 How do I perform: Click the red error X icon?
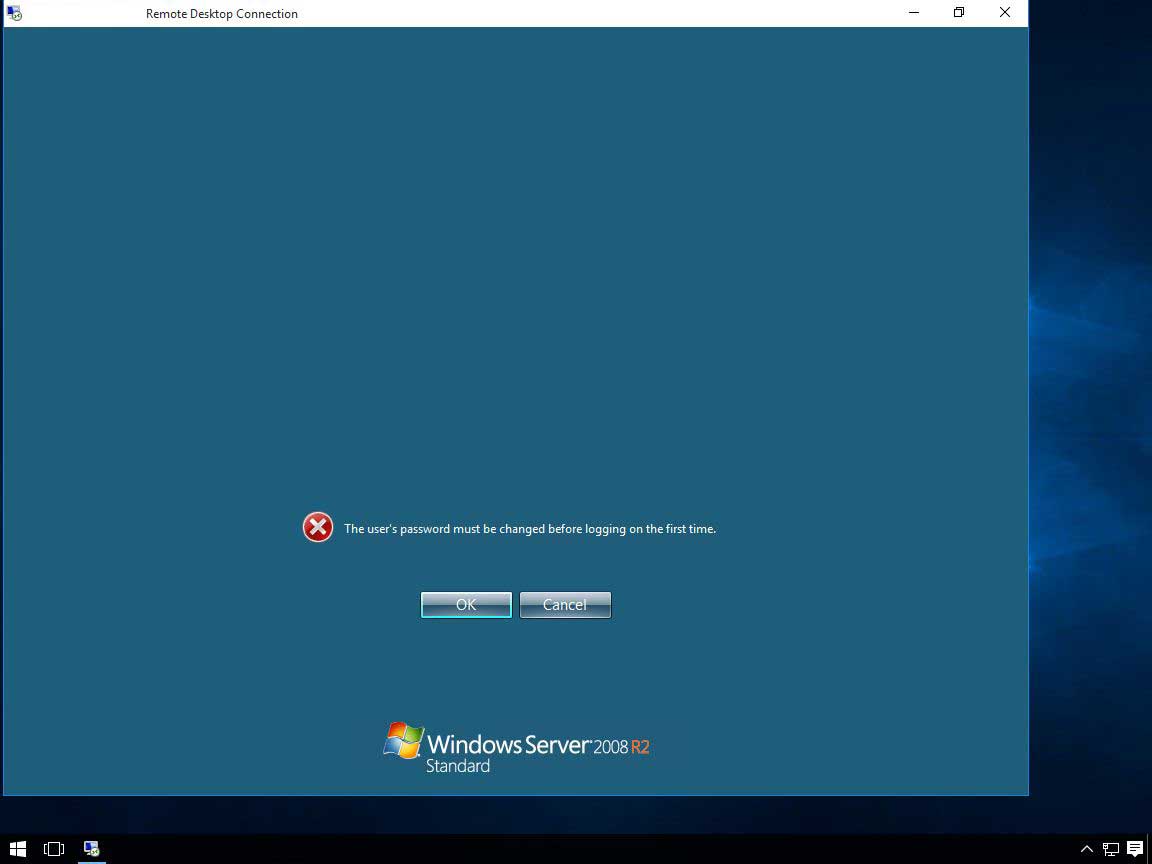coord(318,528)
